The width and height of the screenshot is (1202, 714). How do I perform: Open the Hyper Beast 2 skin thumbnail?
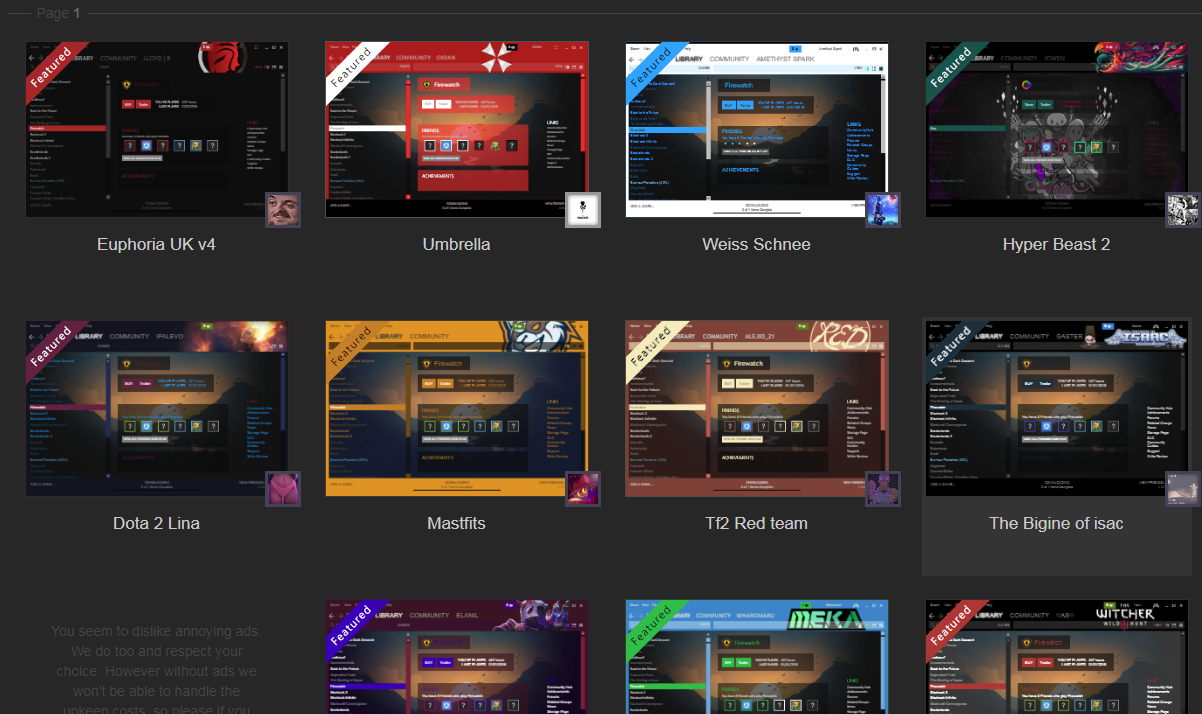(x=1057, y=129)
